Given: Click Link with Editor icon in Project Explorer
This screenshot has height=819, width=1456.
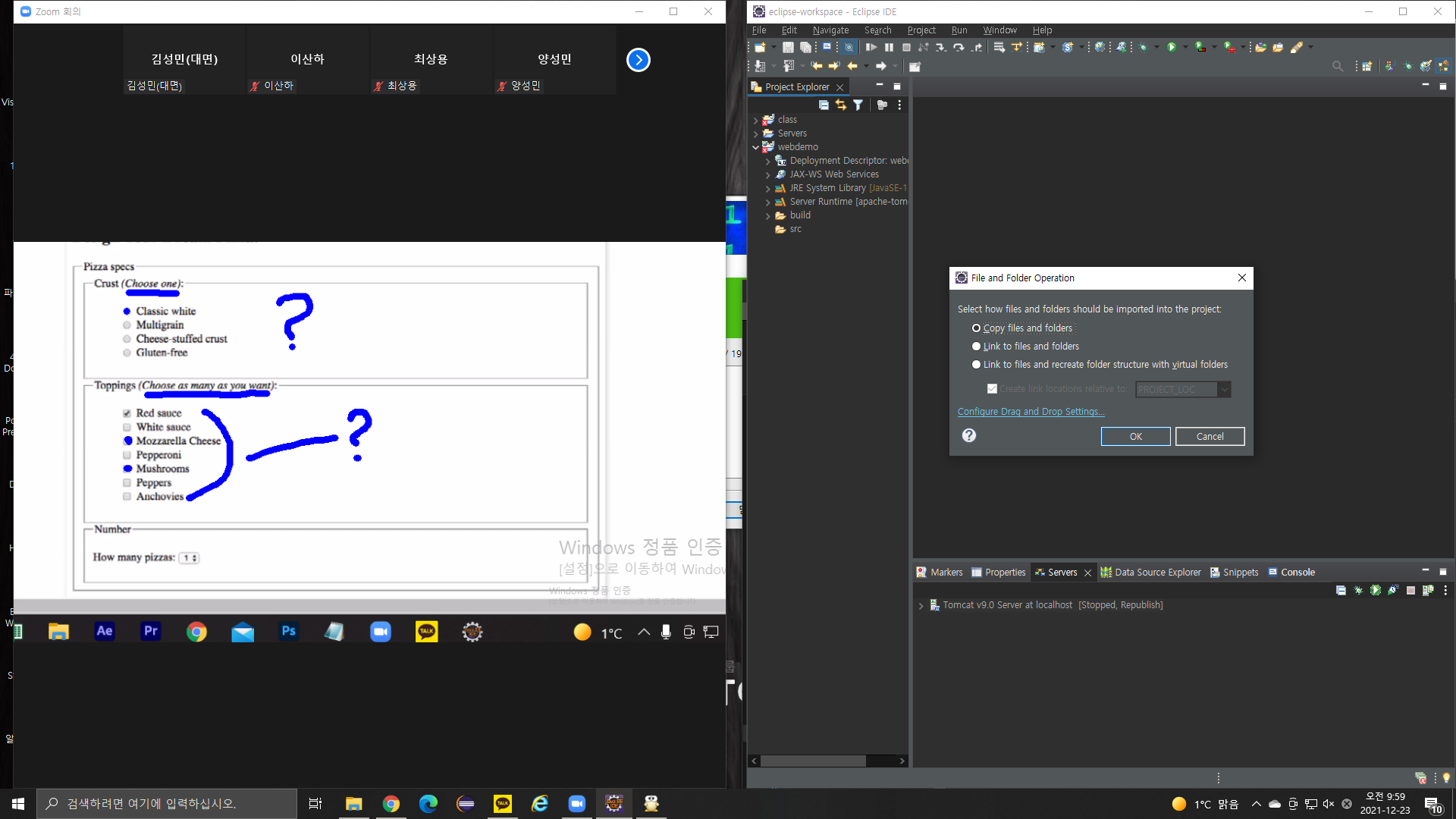Looking at the screenshot, I should tap(840, 105).
